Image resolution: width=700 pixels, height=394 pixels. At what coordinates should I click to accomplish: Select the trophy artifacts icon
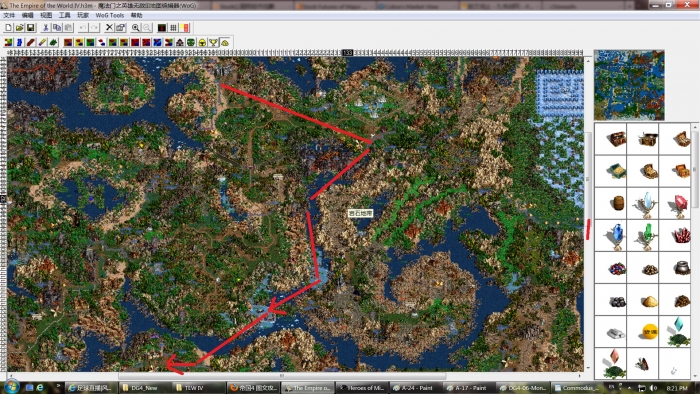click(213, 42)
